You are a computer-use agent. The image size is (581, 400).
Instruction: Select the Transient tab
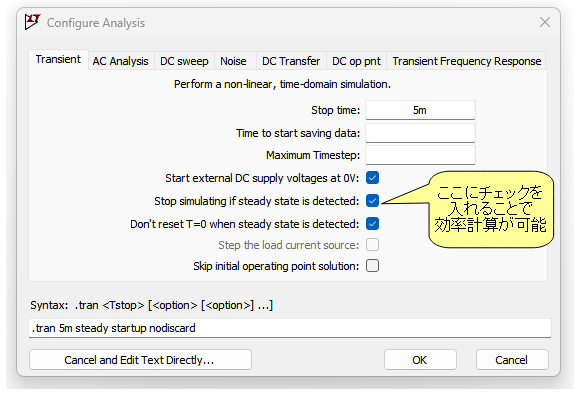coord(58,59)
